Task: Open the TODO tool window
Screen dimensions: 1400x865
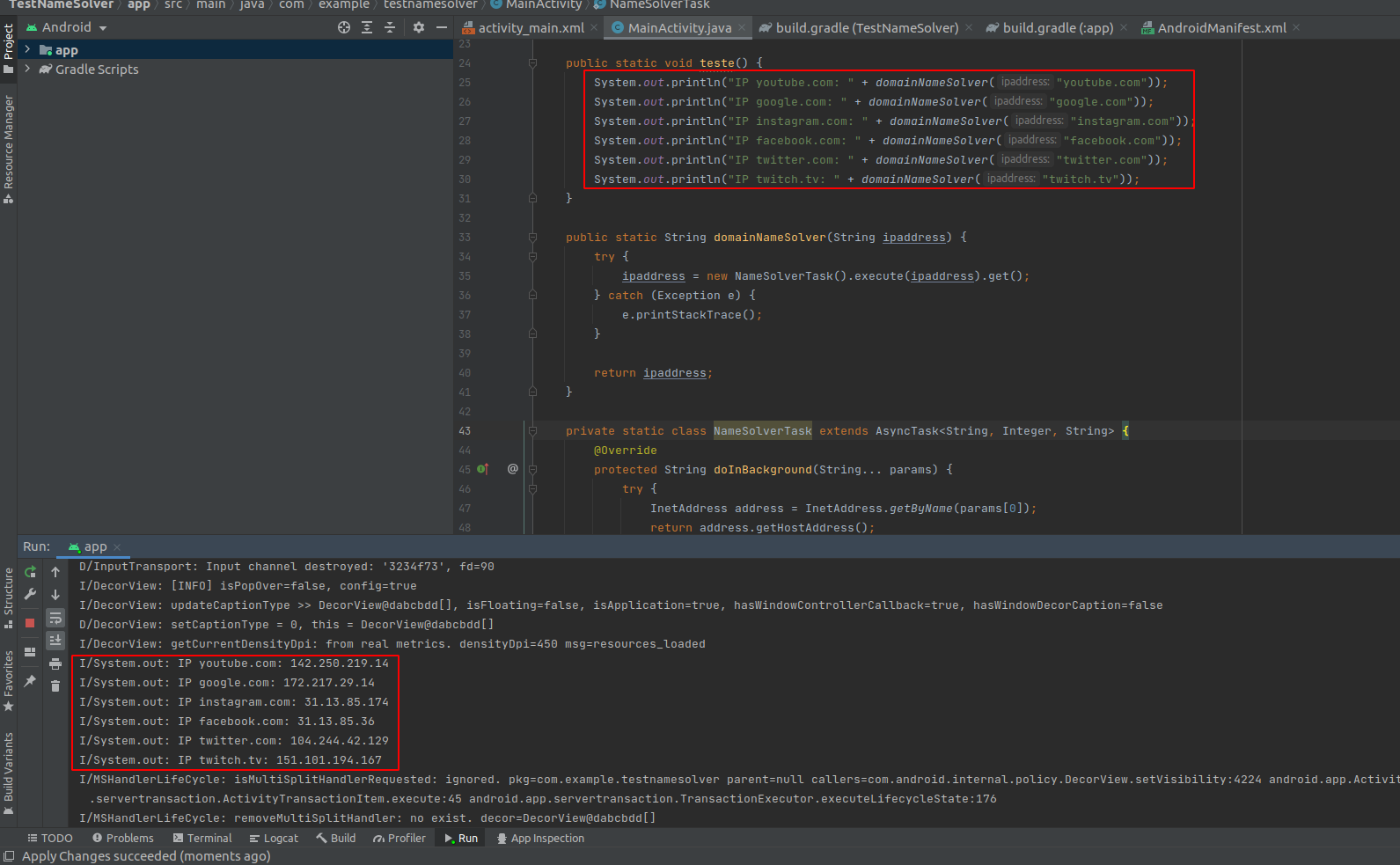Action: click(x=50, y=839)
